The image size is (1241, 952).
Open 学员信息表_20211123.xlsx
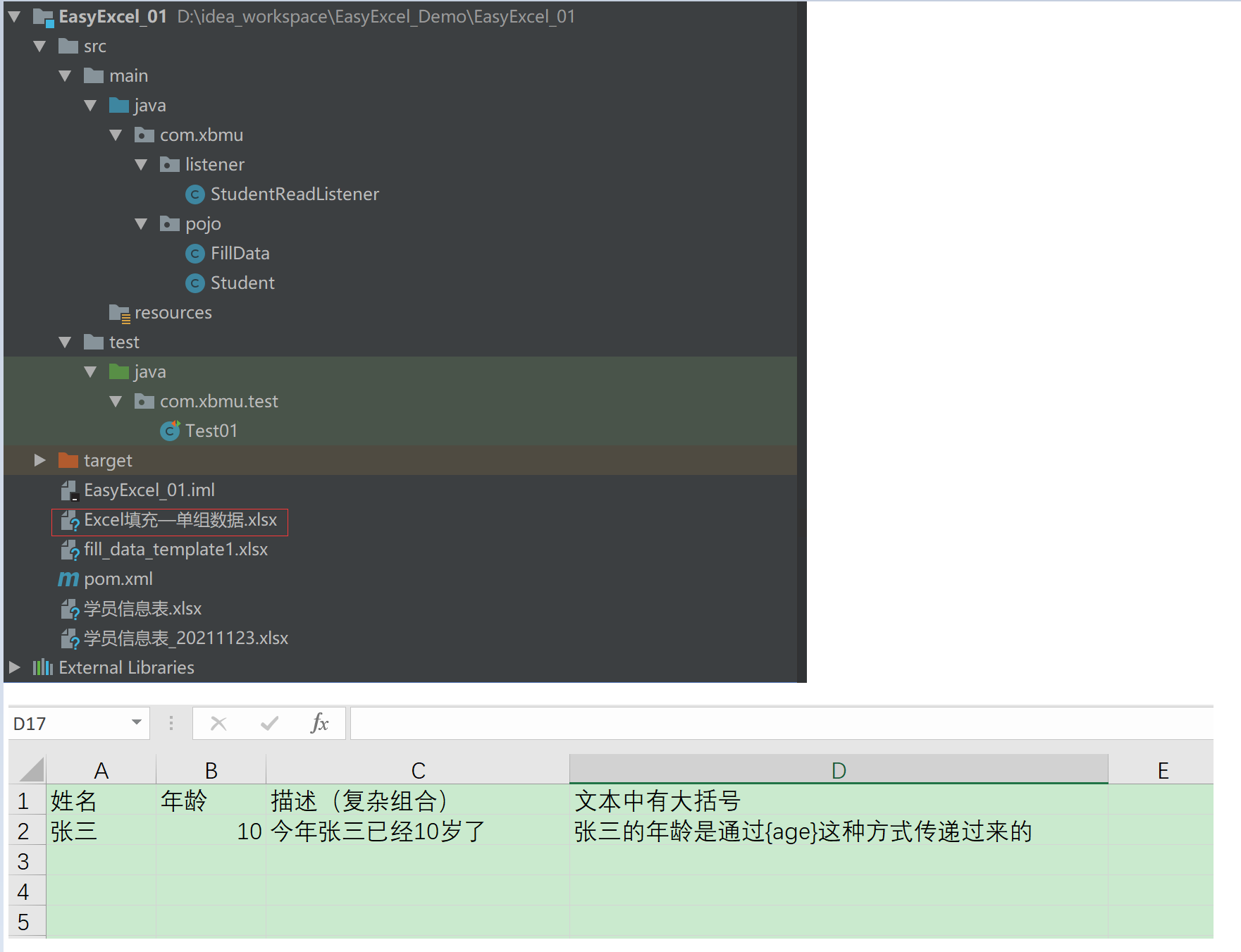(185, 638)
